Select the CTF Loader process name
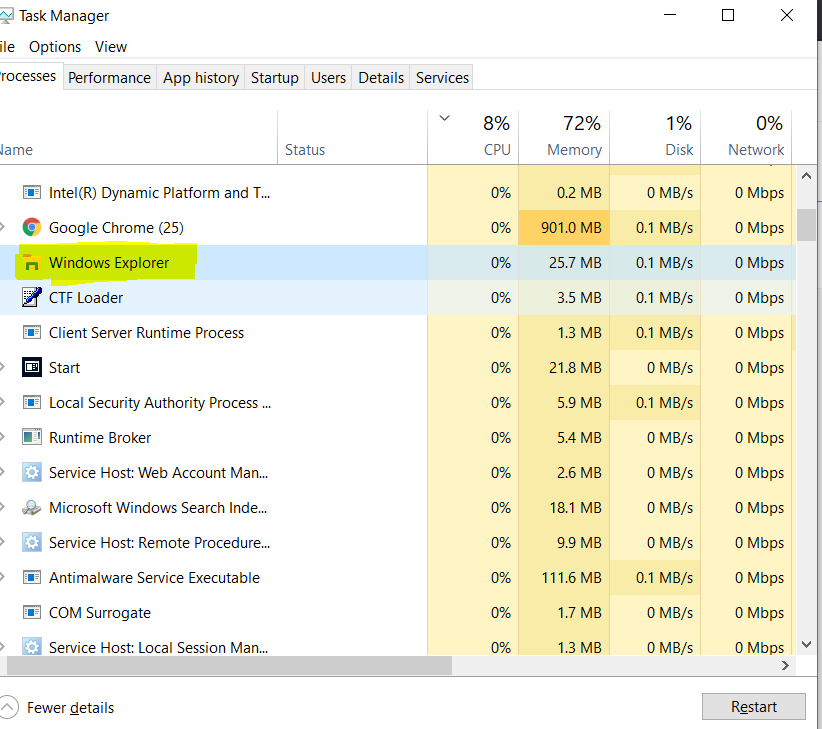This screenshot has height=729, width=822. [x=86, y=298]
